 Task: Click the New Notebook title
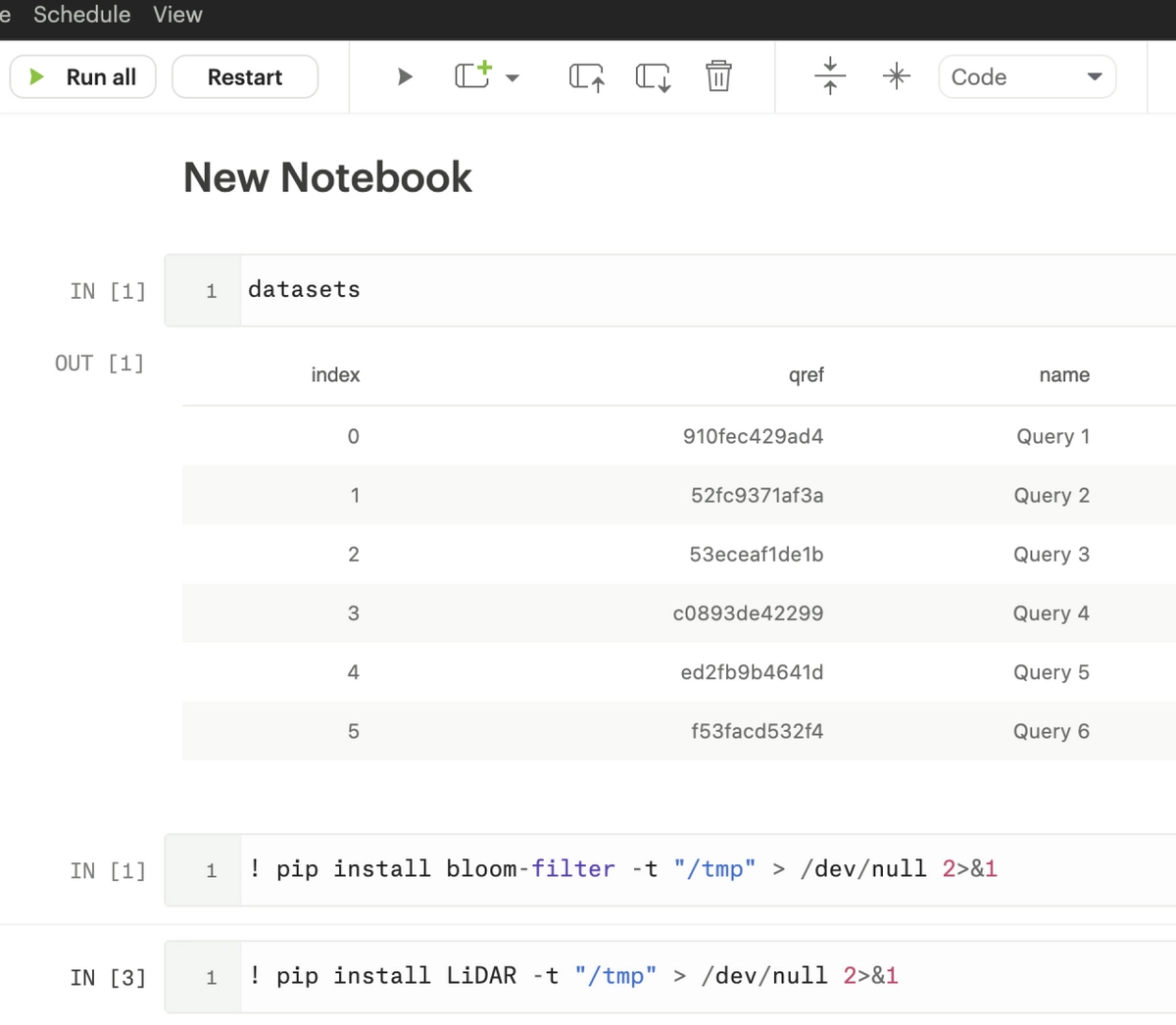[x=326, y=177]
